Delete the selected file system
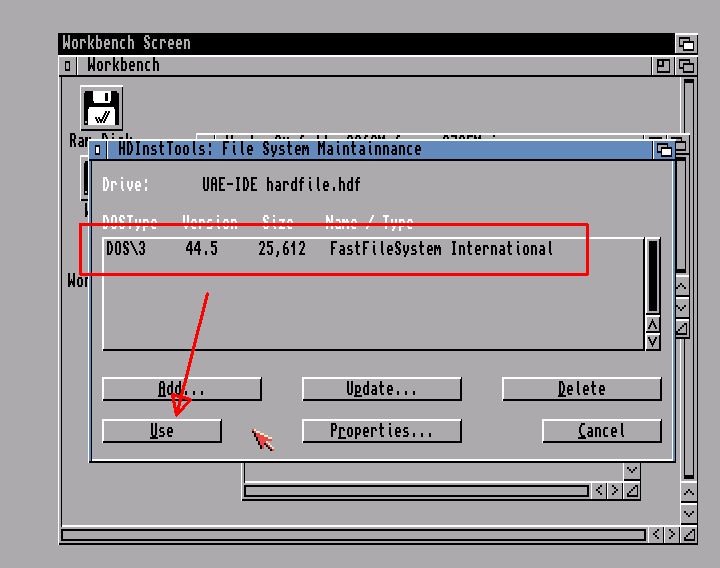The height and width of the screenshot is (568, 720). pos(581,389)
